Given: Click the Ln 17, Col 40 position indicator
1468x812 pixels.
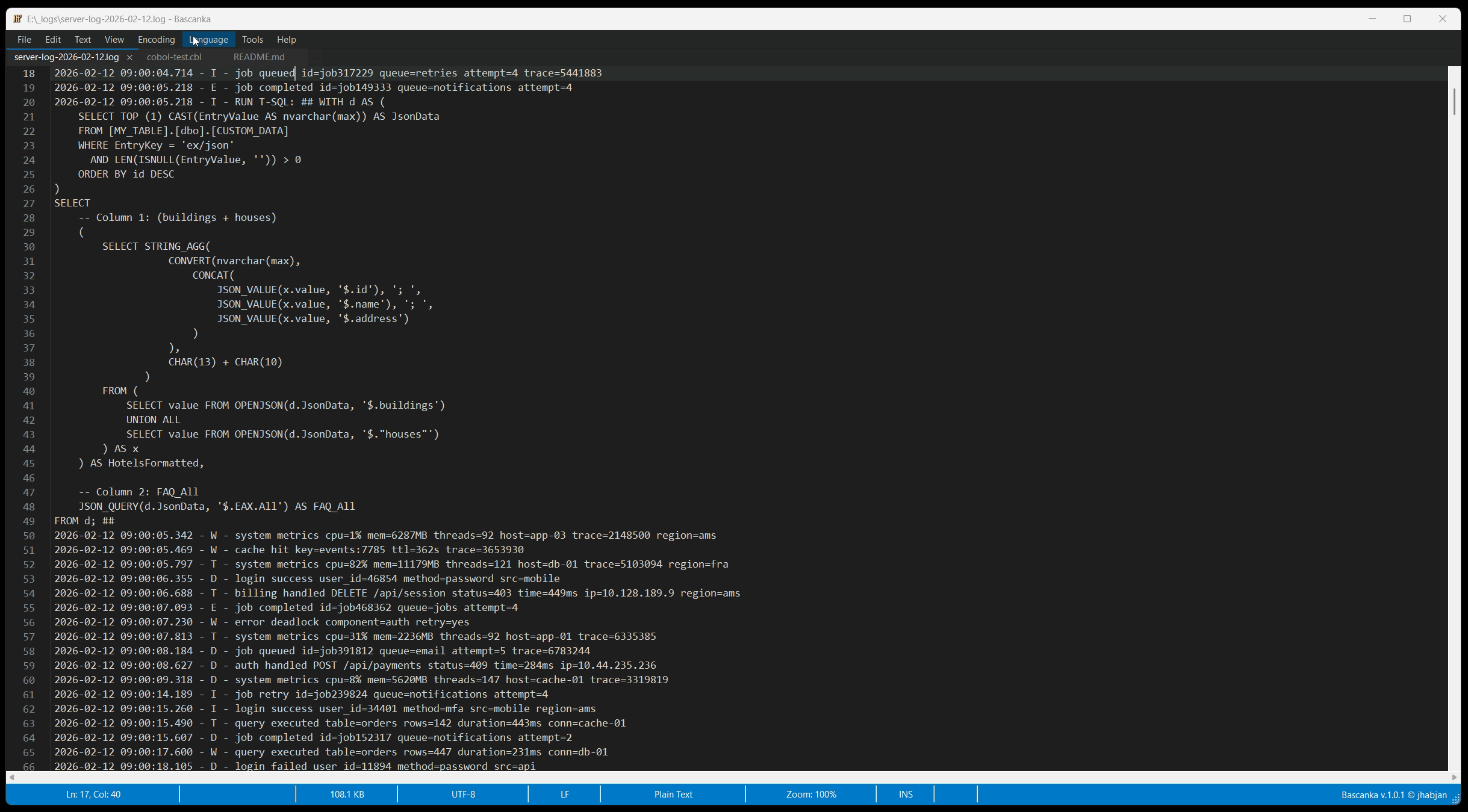Looking at the screenshot, I should pyautogui.click(x=93, y=794).
